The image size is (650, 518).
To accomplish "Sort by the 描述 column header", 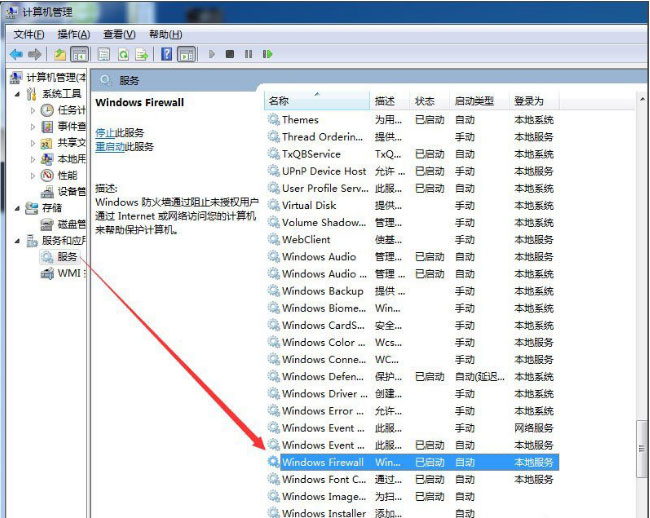I will pyautogui.click(x=389, y=101).
